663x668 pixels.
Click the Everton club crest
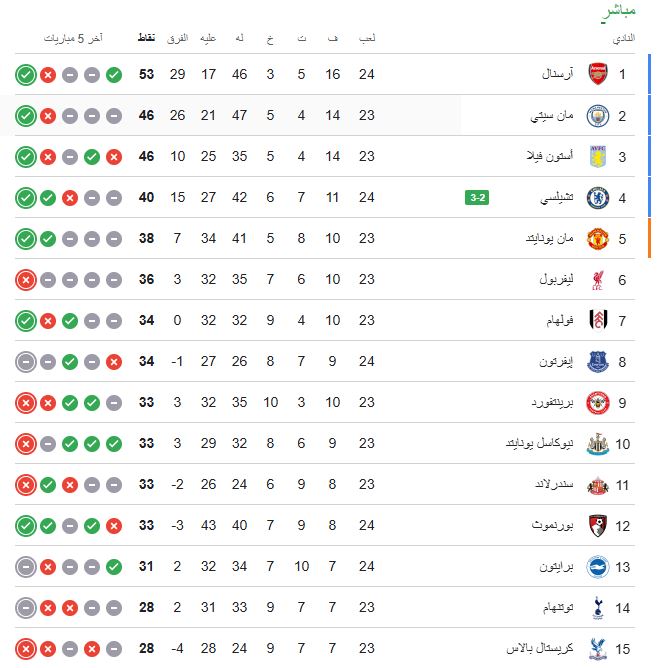tap(597, 361)
